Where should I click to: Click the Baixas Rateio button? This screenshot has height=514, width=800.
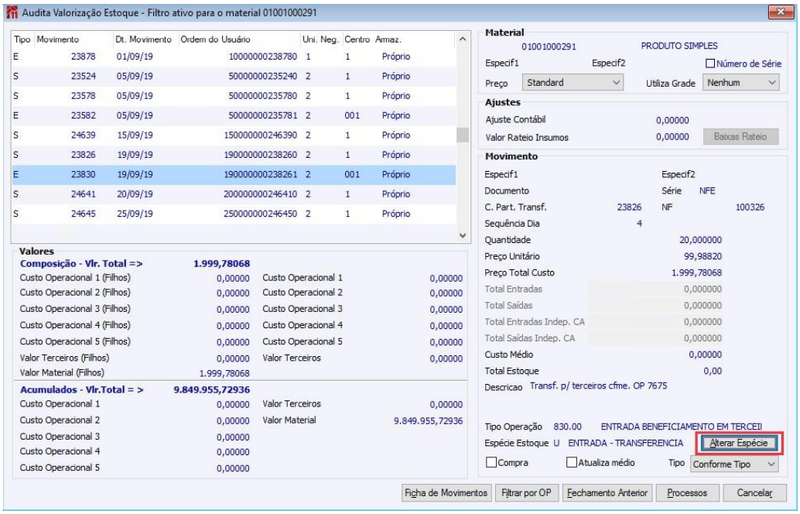point(741,137)
